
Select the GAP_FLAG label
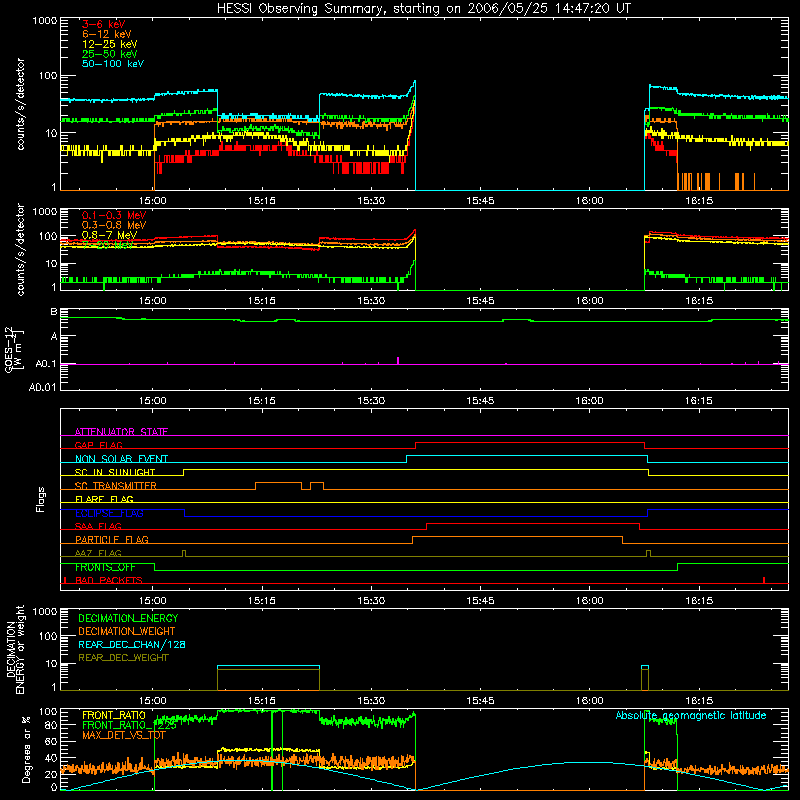98,445
